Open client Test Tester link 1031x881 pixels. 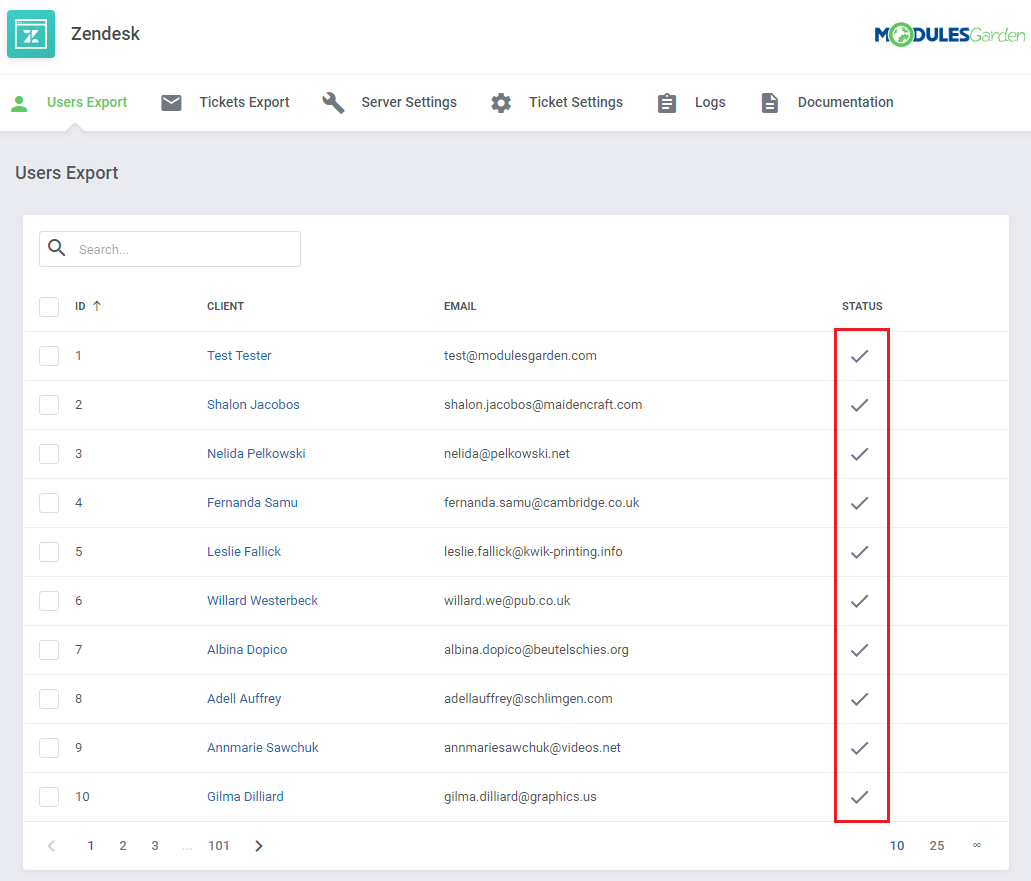pos(239,356)
